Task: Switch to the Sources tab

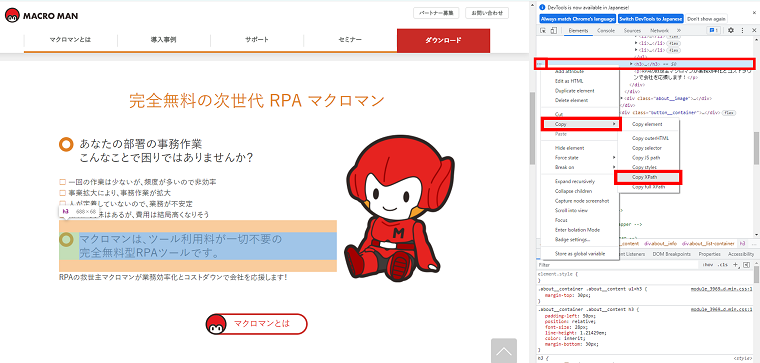Action: pyautogui.click(x=632, y=31)
